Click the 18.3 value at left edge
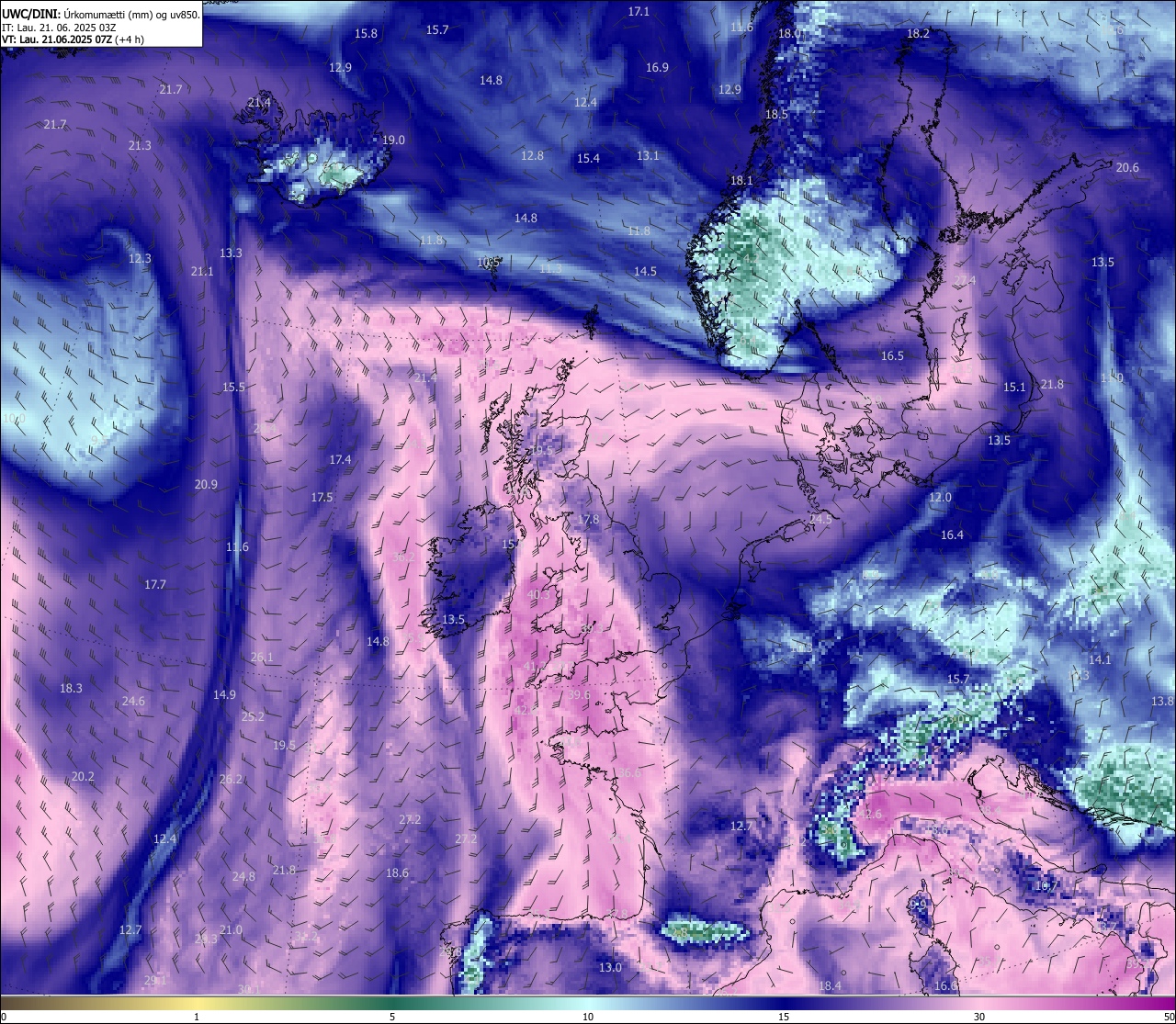The height and width of the screenshot is (1024, 1176). point(71,689)
